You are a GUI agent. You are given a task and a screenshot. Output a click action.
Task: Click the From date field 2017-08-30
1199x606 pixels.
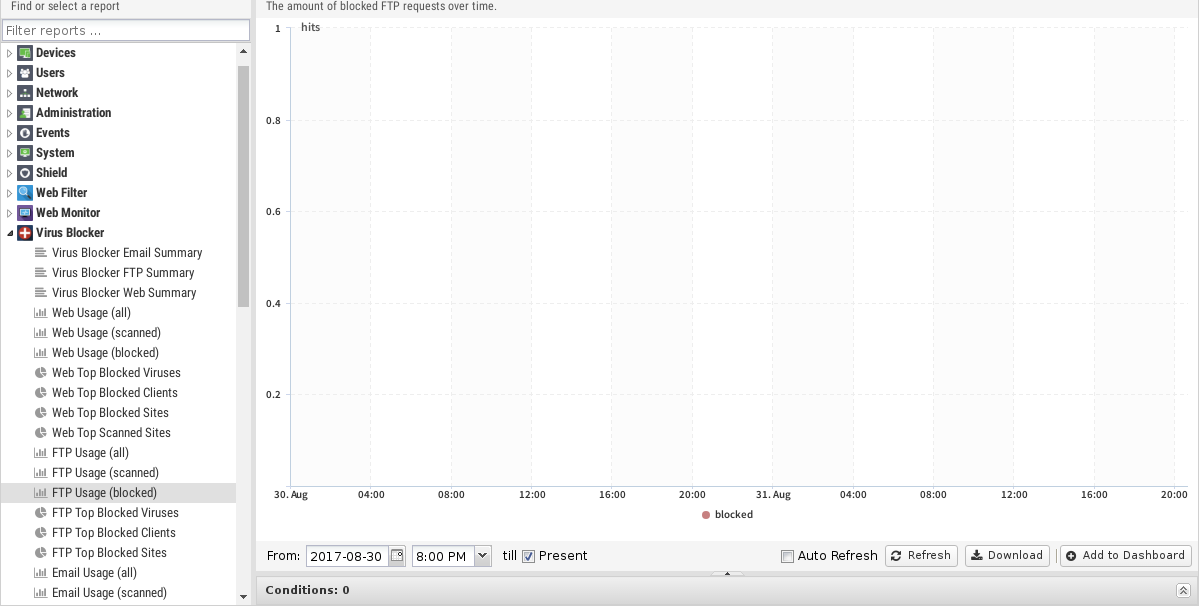(347, 556)
